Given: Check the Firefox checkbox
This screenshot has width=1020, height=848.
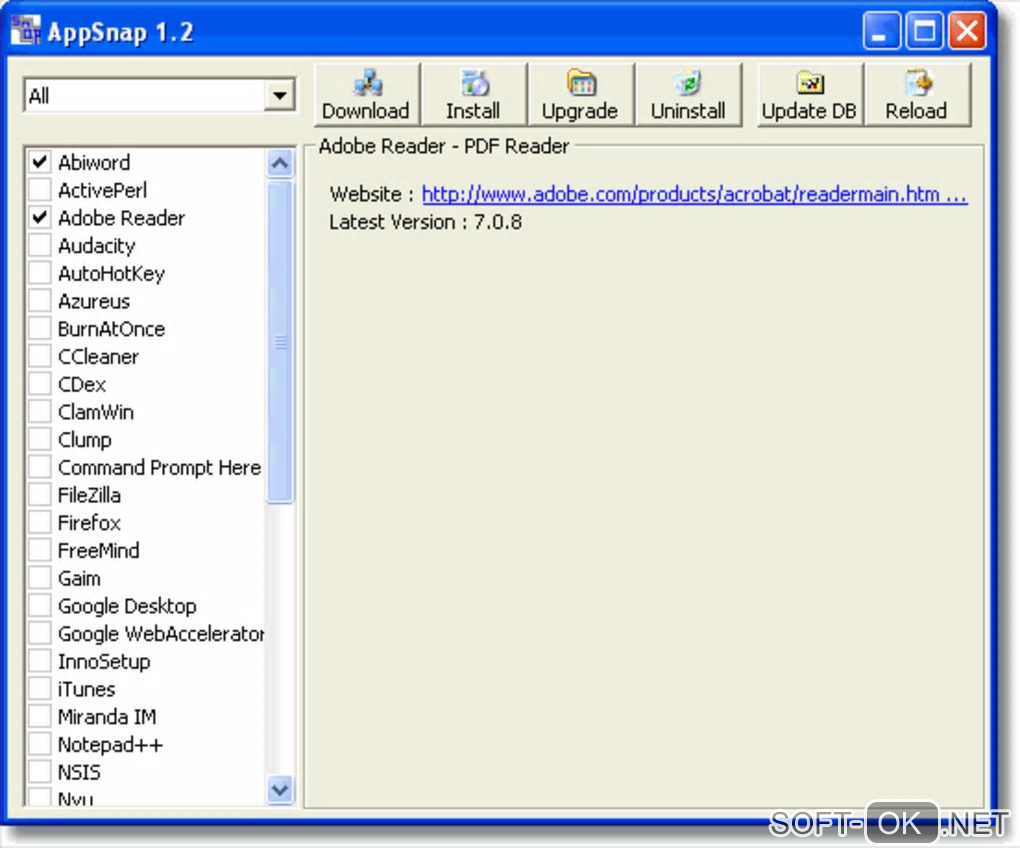Looking at the screenshot, I should (x=40, y=522).
